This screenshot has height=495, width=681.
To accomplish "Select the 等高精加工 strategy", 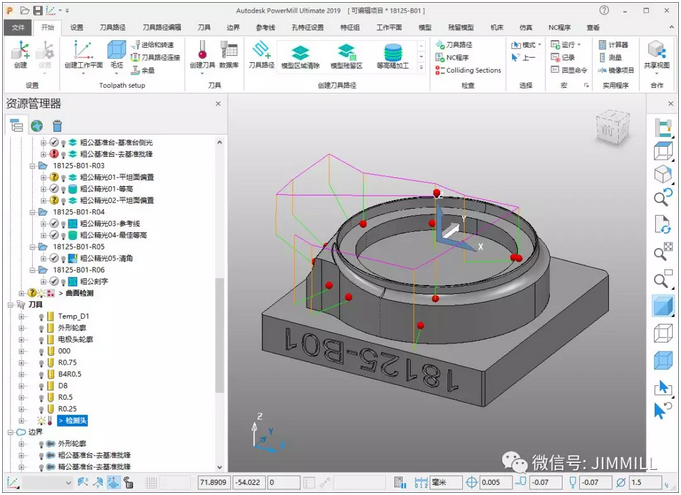I will pos(393,57).
